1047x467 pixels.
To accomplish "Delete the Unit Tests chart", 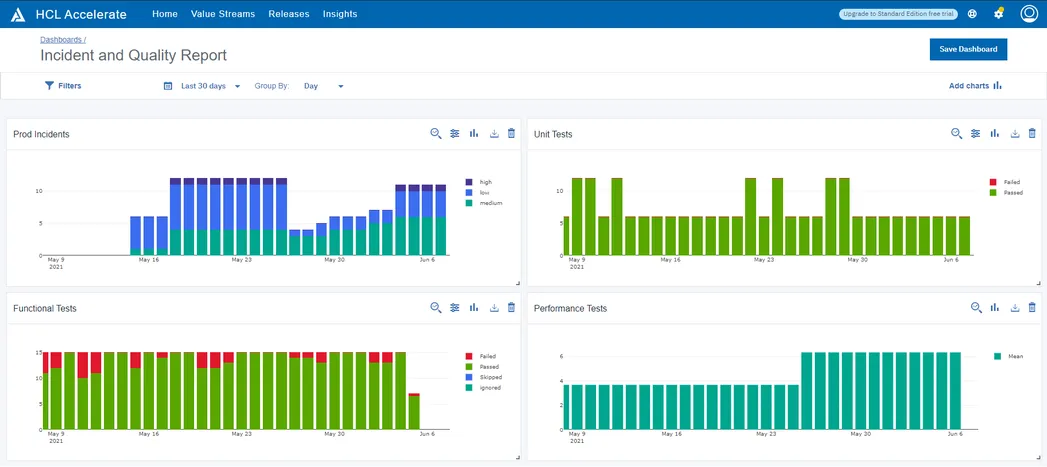I will click(1033, 134).
